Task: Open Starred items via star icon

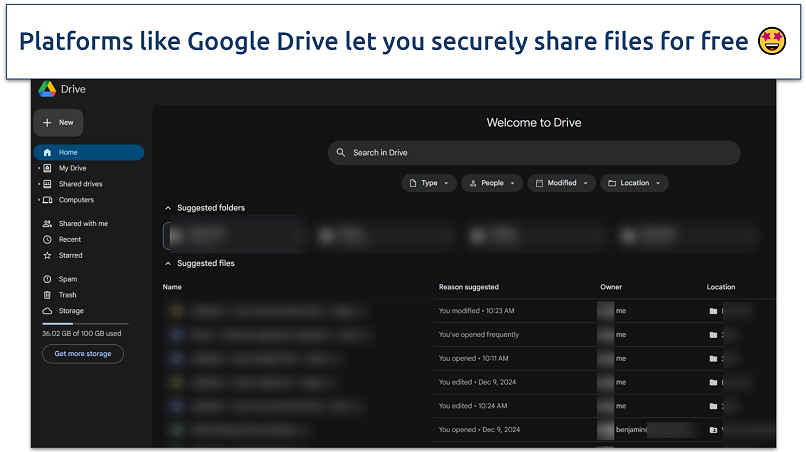Action: [47, 256]
